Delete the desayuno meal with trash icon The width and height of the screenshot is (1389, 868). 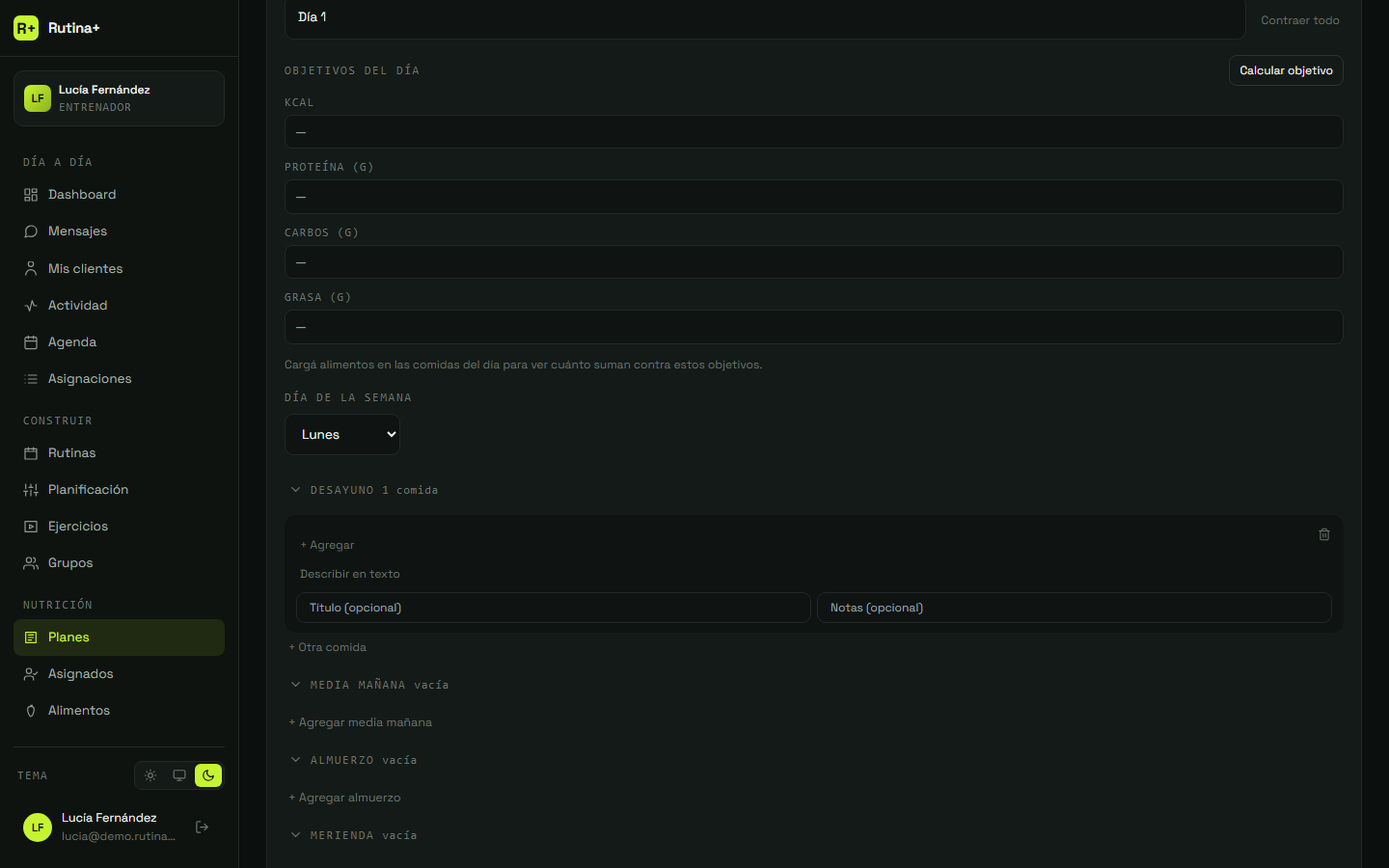(x=1324, y=534)
